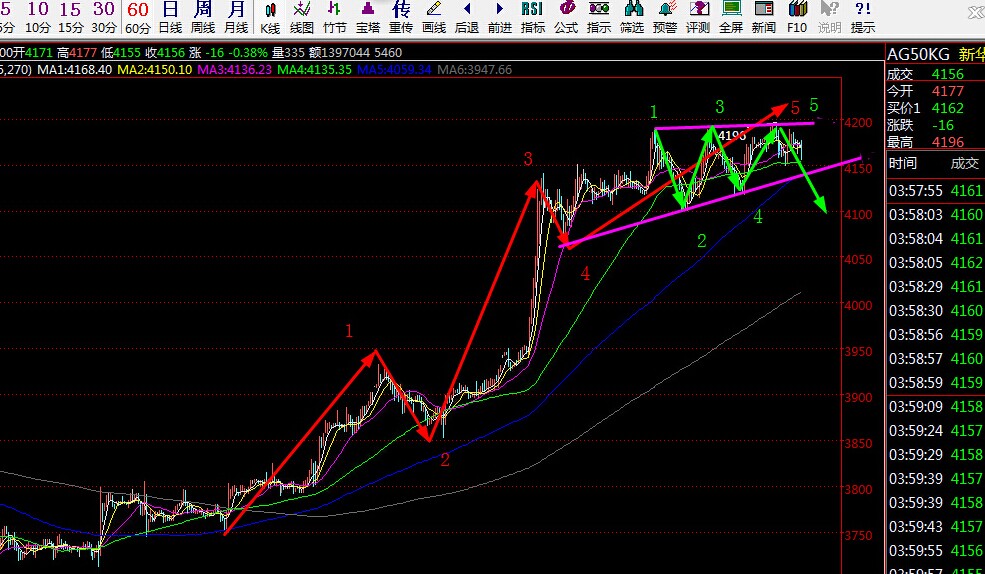
Task: Click the MA4:4135.35 indicator label
Action: (315, 70)
